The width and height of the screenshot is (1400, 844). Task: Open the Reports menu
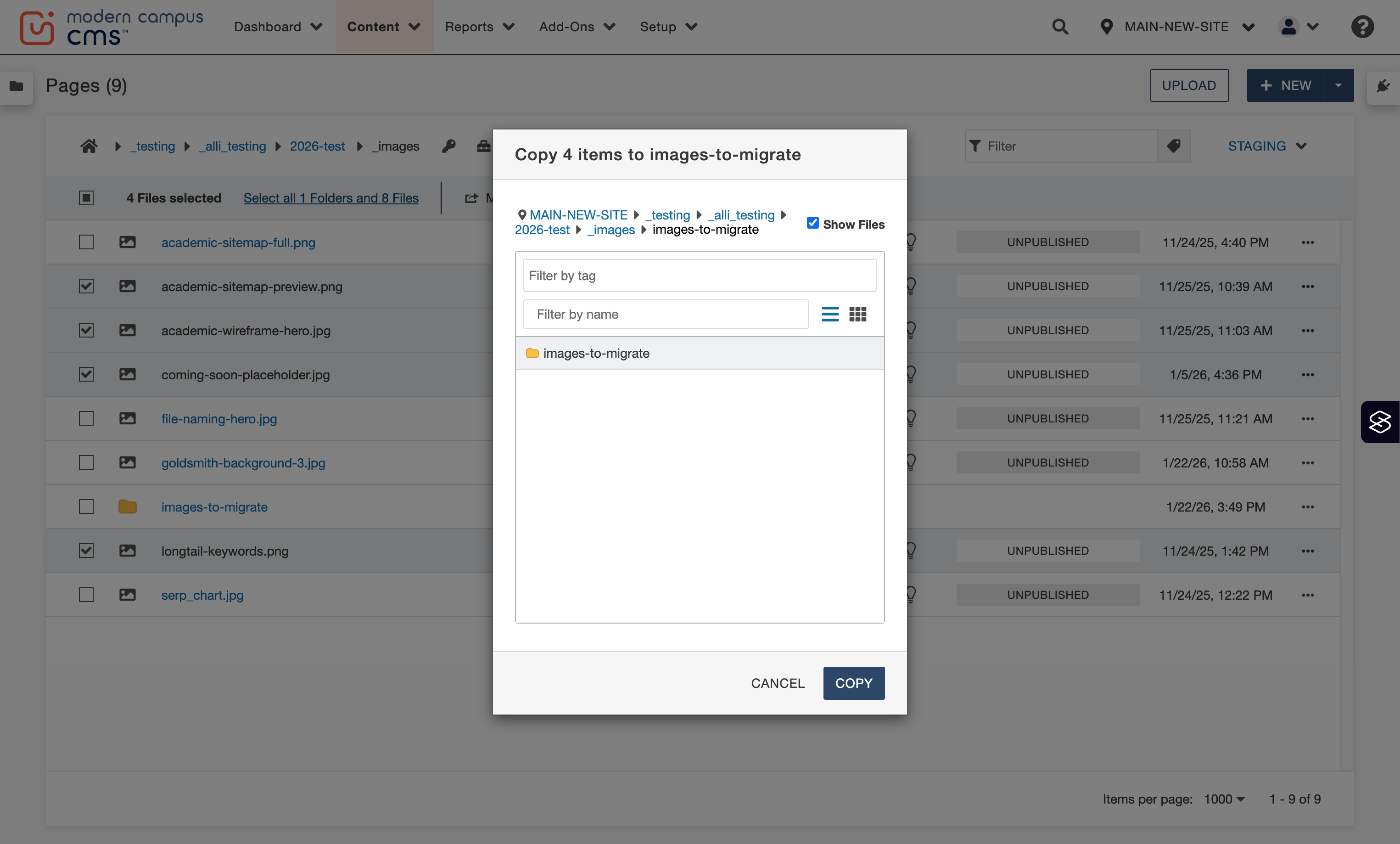tap(479, 27)
